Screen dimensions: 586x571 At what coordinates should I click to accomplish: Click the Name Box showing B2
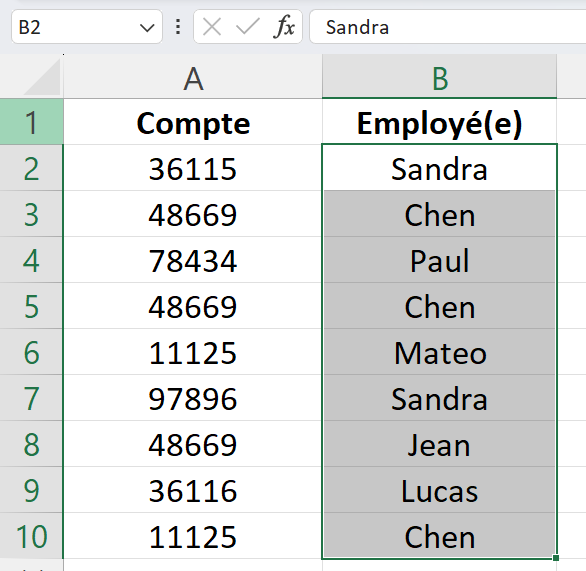pos(87,27)
